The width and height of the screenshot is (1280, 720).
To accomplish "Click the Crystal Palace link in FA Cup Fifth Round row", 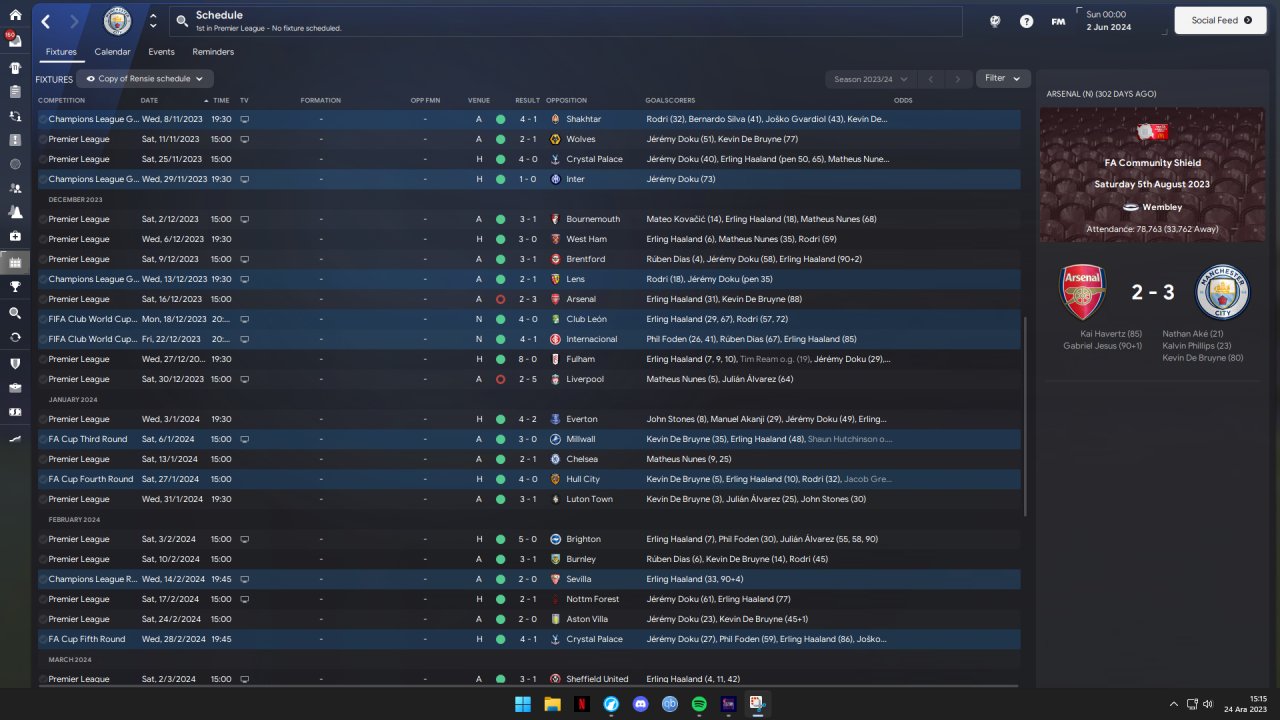I will tap(594, 639).
